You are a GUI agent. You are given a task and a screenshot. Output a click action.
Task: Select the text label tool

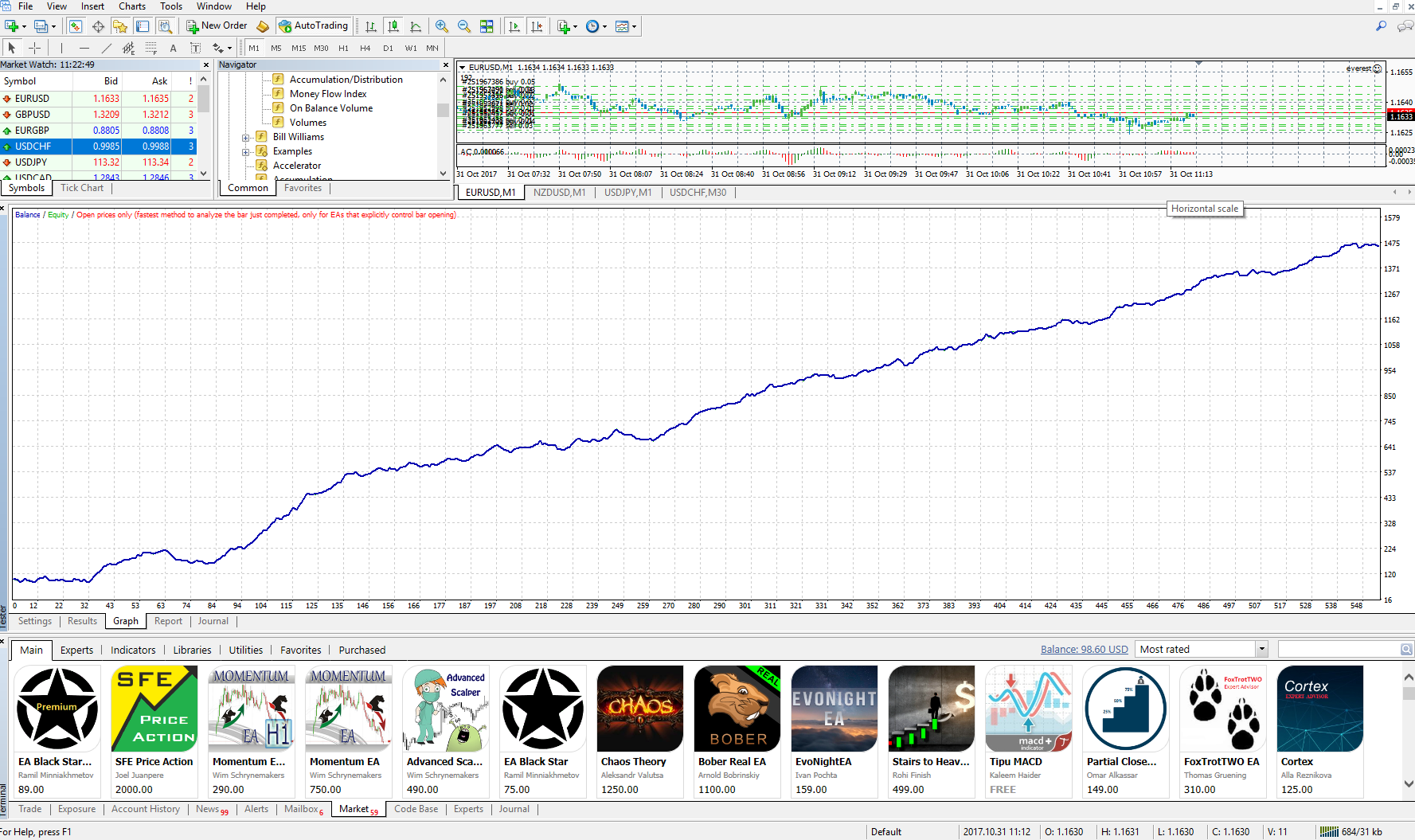pyautogui.click(x=195, y=48)
